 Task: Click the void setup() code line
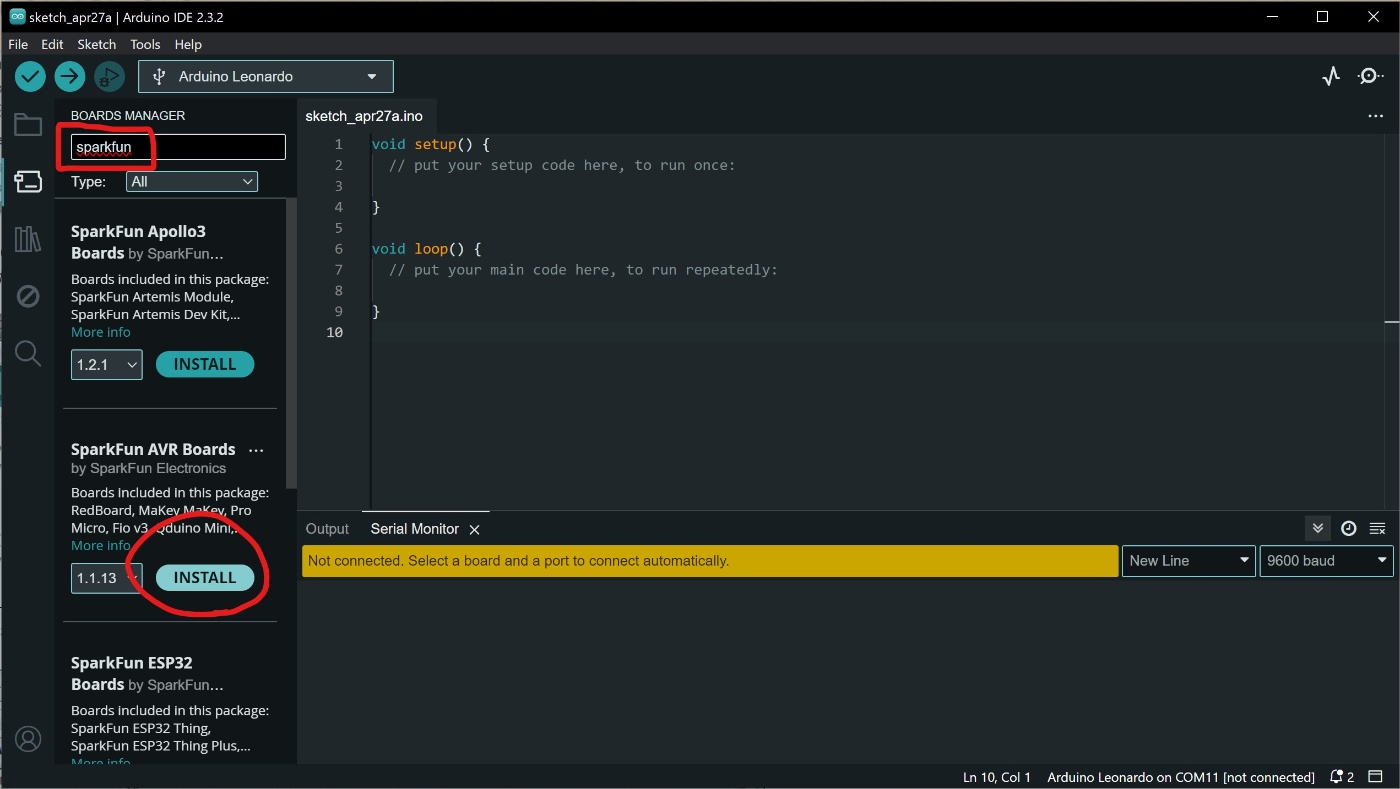point(430,144)
